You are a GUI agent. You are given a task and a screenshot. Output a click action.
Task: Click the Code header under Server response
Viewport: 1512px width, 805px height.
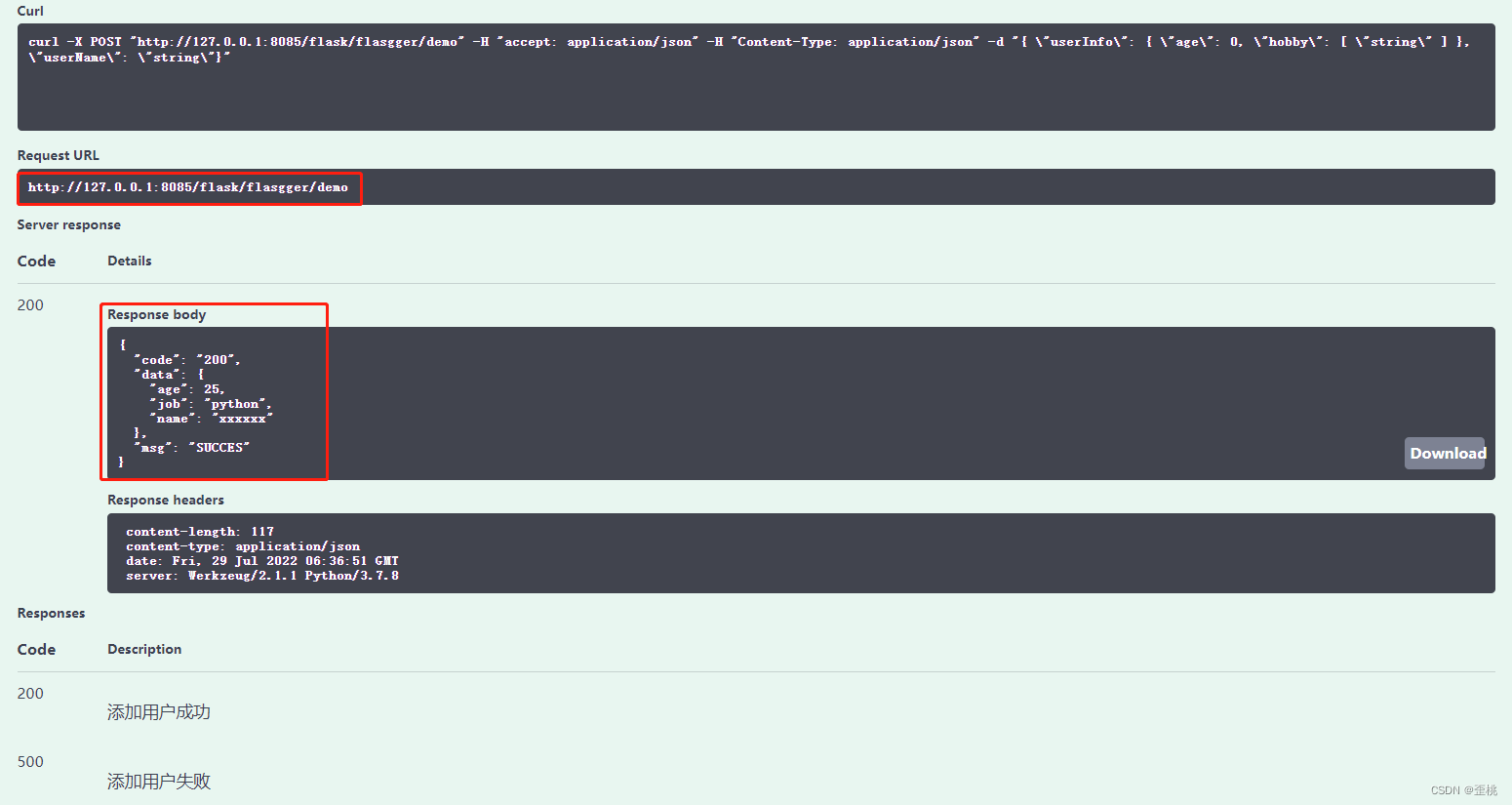(36, 262)
